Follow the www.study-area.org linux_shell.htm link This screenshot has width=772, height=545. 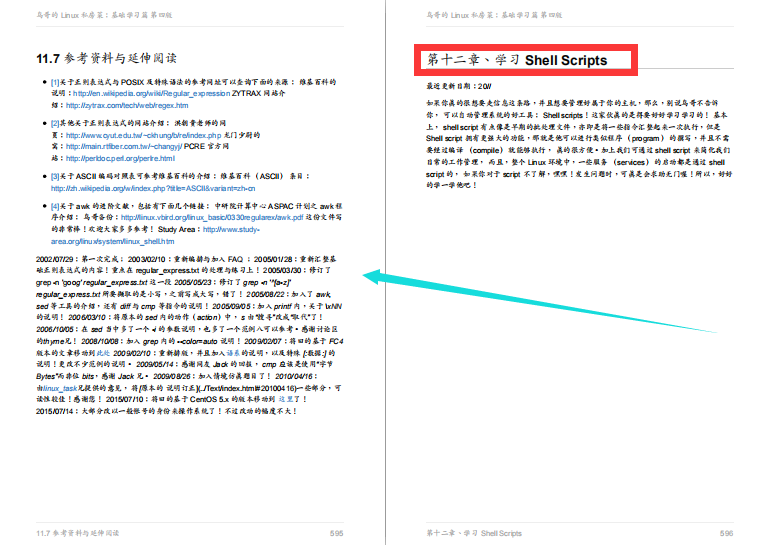coord(156,235)
